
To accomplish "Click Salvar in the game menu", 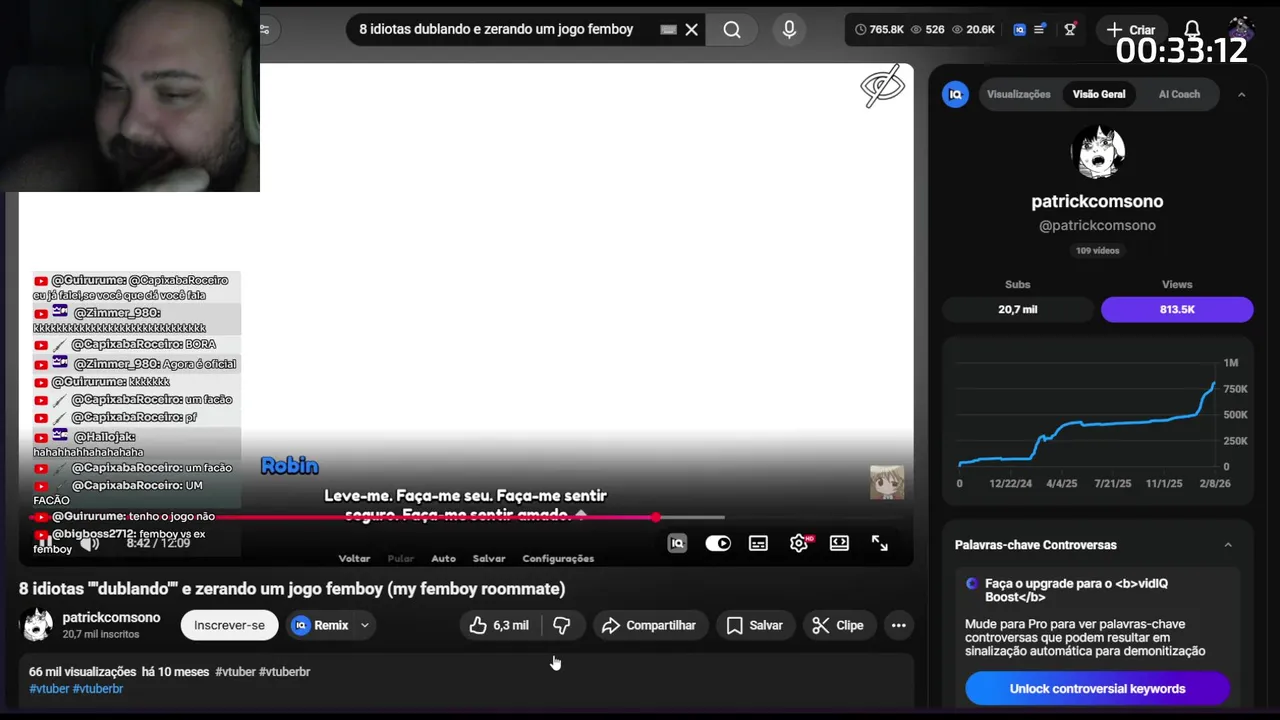I will pos(489,559).
